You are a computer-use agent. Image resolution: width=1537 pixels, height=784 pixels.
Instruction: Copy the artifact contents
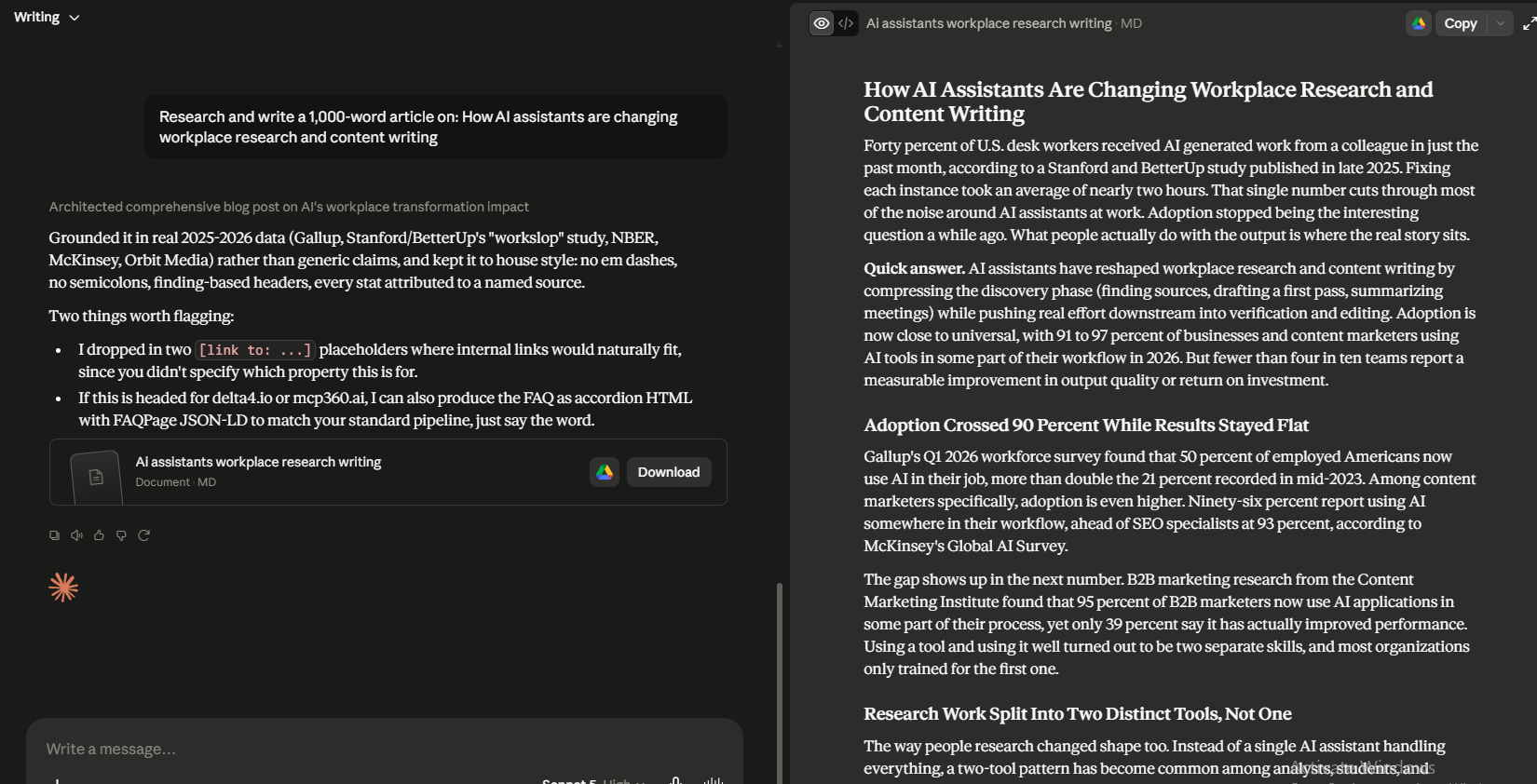tap(1461, 23)
